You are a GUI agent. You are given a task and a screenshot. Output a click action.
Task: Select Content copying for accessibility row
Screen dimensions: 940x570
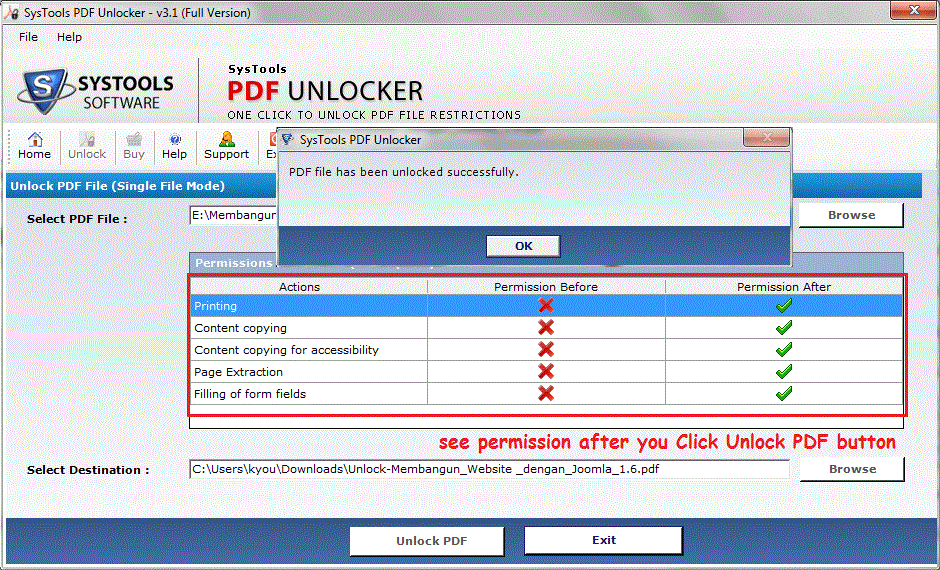[546, 350]
